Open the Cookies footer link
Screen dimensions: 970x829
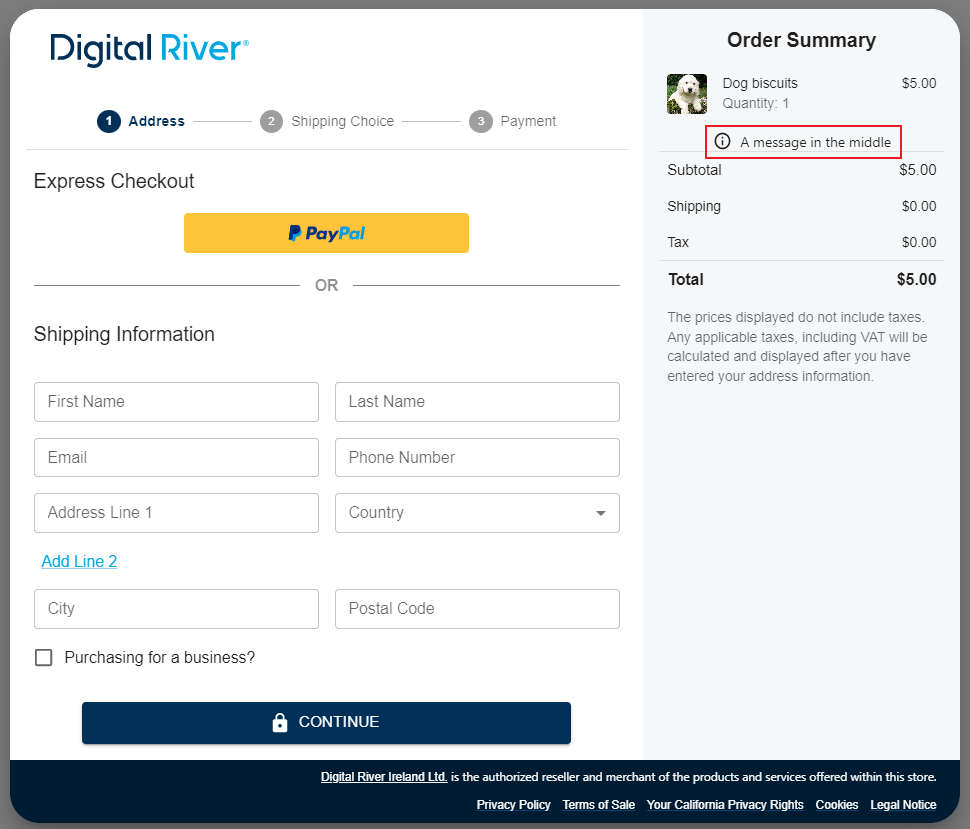point(836,804)
